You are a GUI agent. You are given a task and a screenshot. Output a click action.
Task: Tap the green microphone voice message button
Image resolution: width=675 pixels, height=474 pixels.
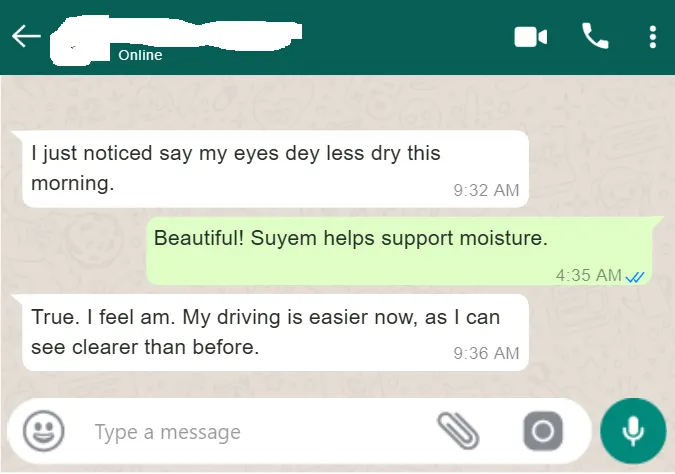[633, 431]
